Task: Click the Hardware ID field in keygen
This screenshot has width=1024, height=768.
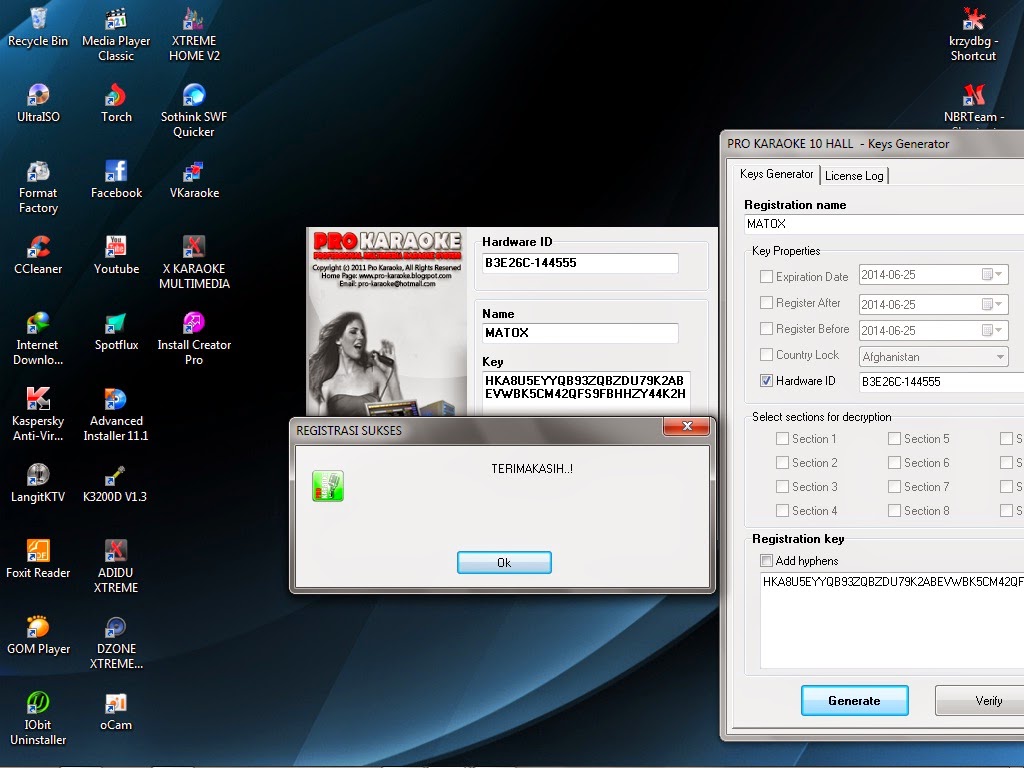Action: click(x=942, y=381)
